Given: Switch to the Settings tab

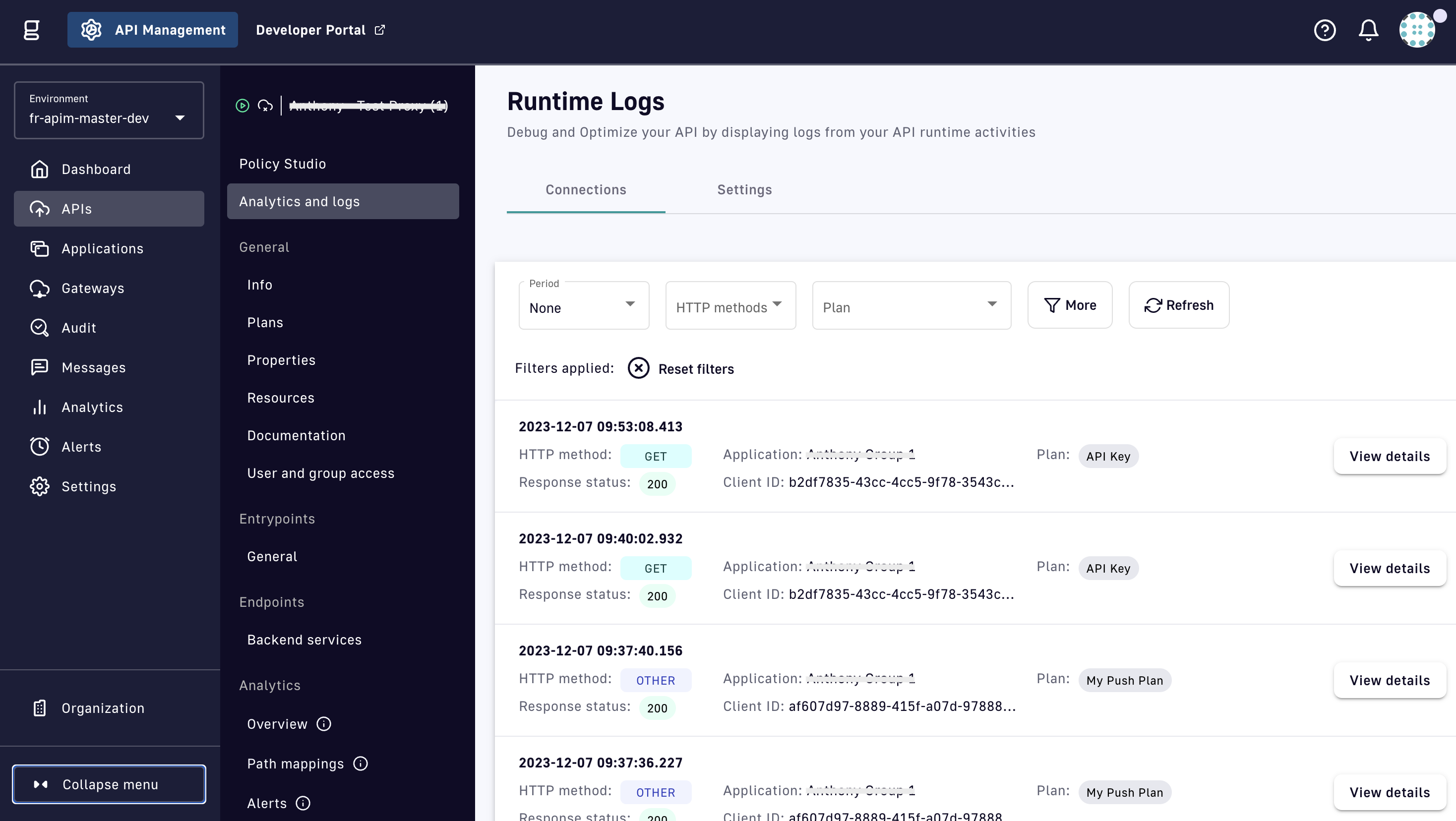Looking at the screenshot, I should (744, 190).
